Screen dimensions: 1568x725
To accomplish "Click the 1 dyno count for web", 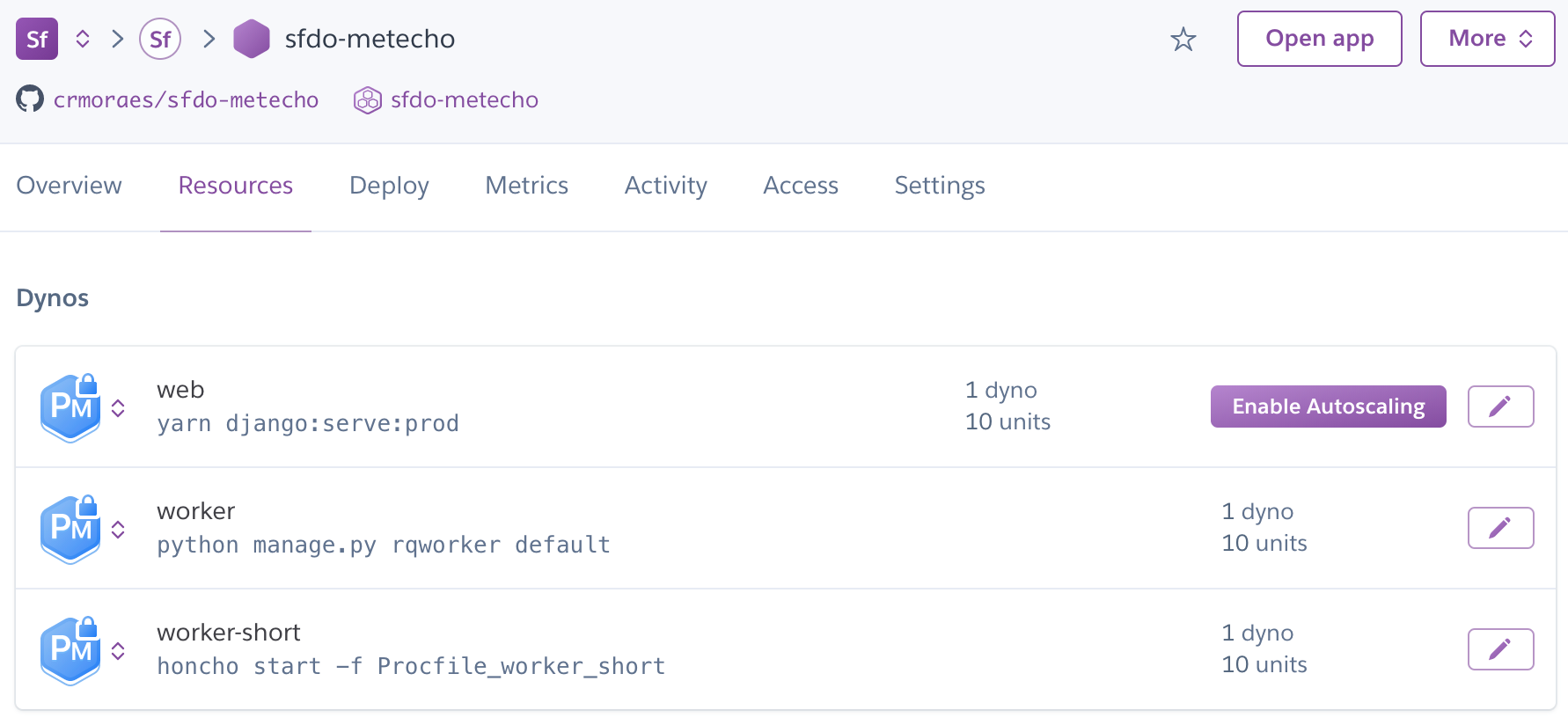I will pos(1001,390).
